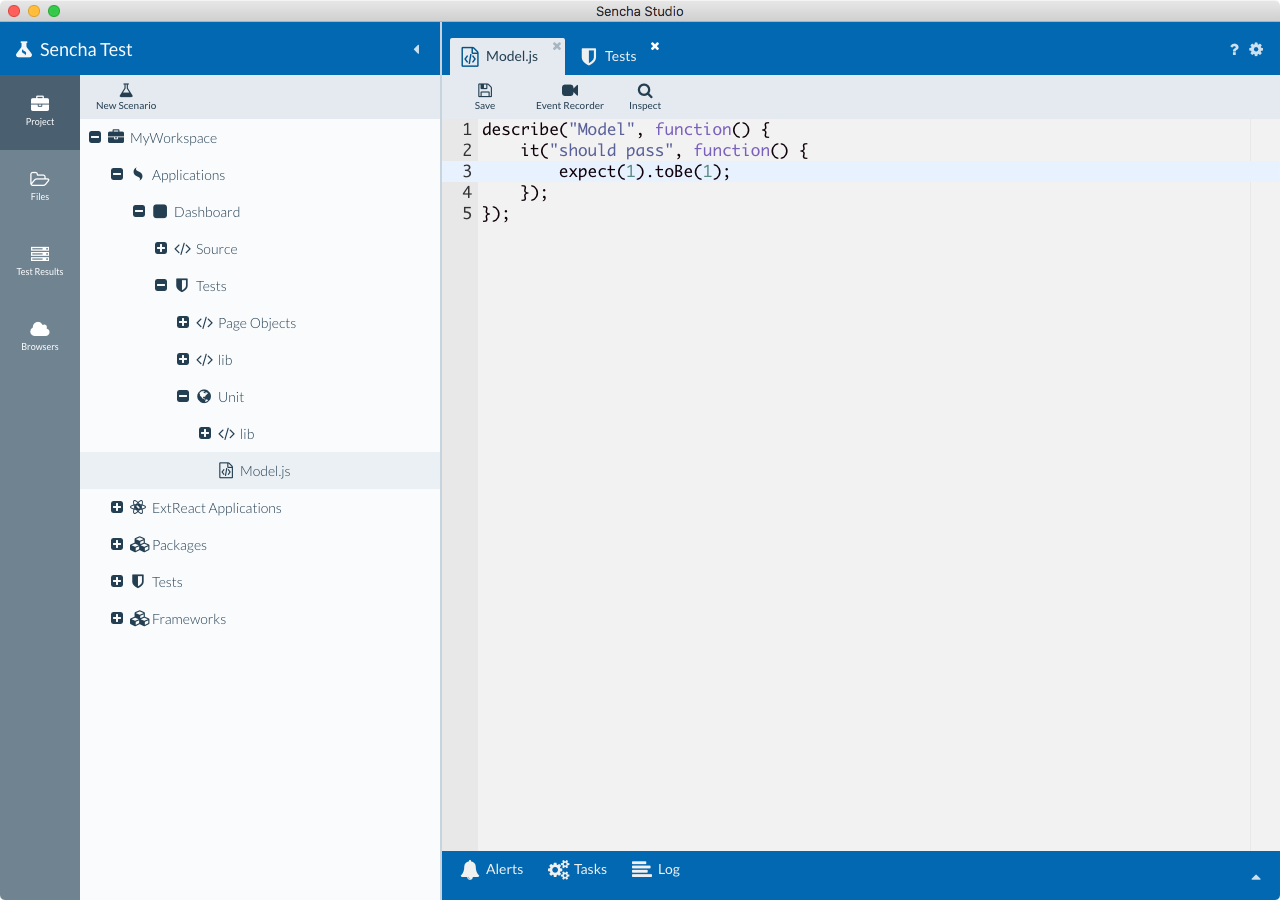This screenshot has height=900, width=1280.
Task: Close the Model.js tab
Action: [557, 45]
